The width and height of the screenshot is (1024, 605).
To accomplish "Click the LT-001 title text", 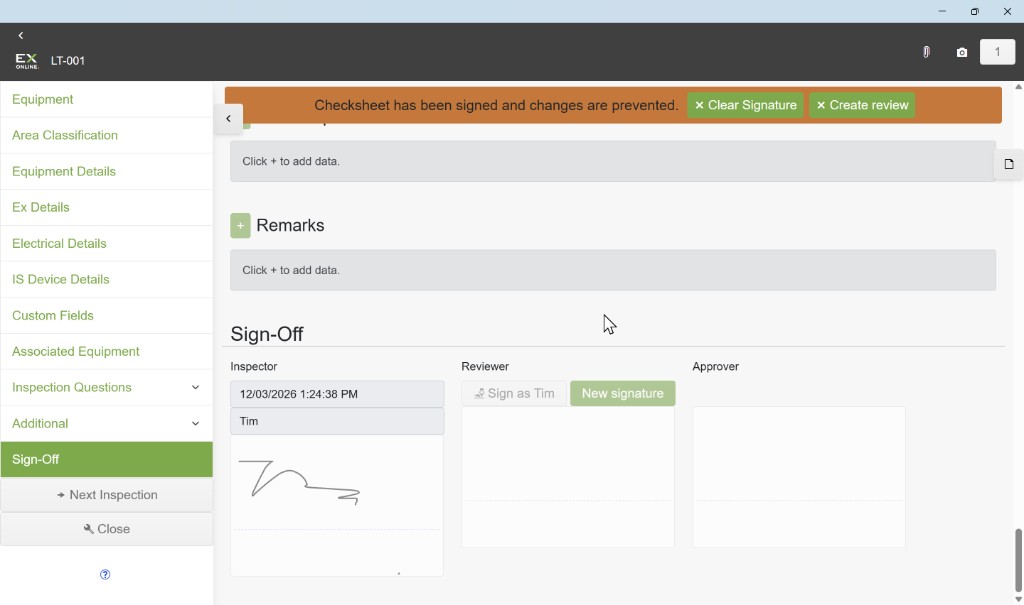I will click(68, 61).
